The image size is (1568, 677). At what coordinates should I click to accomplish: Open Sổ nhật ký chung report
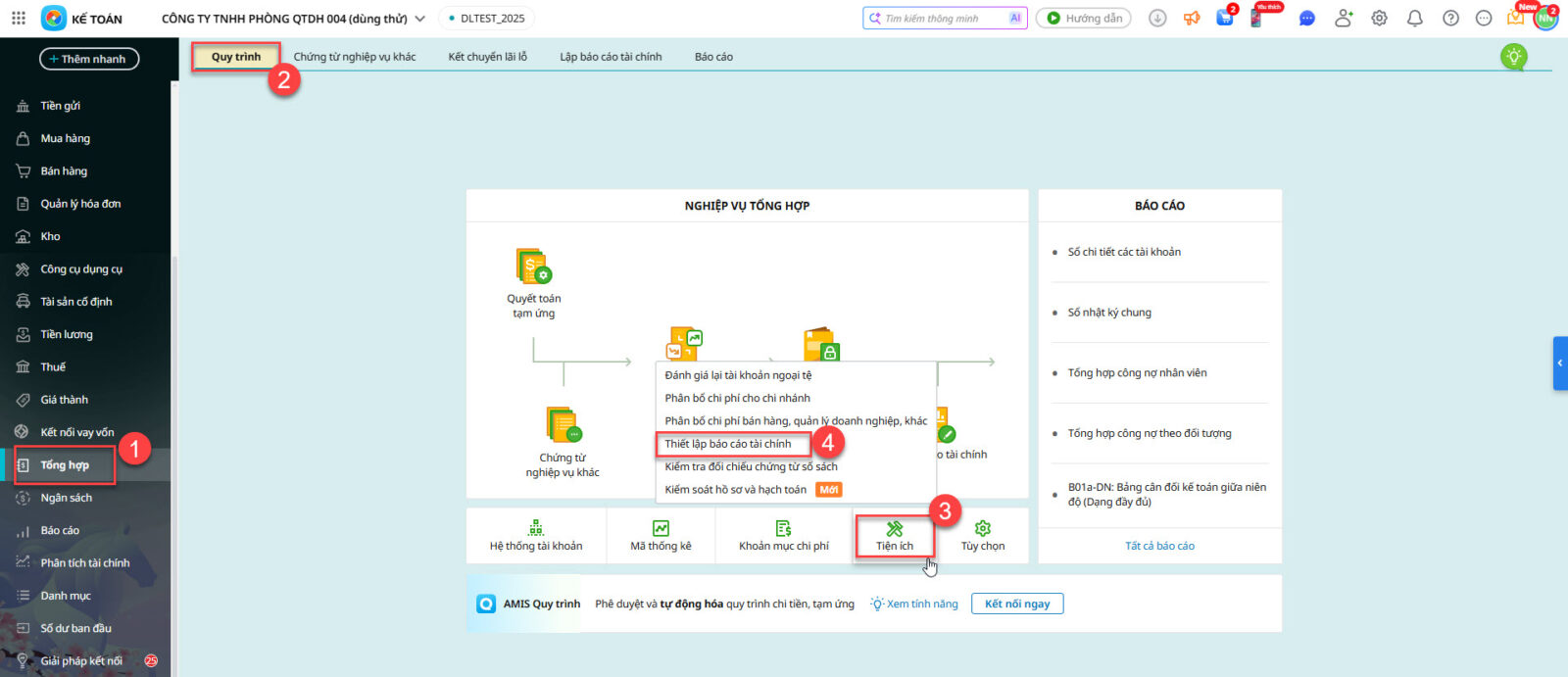[1109, 313]
